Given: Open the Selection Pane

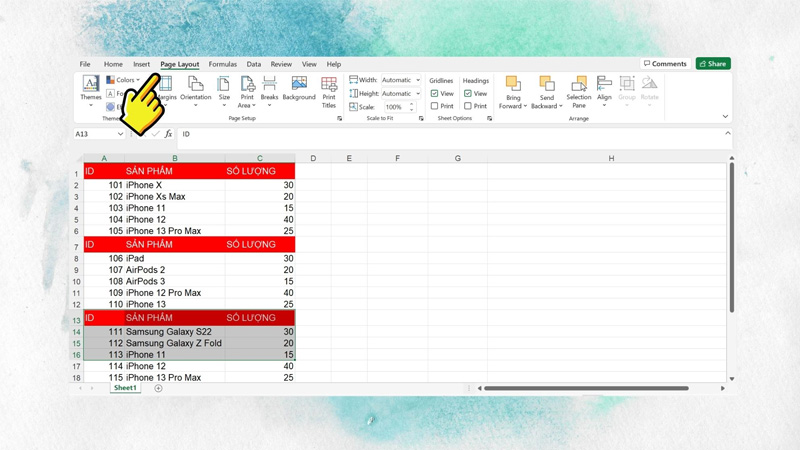Looking at the screenshot, I should pos(579,92).
